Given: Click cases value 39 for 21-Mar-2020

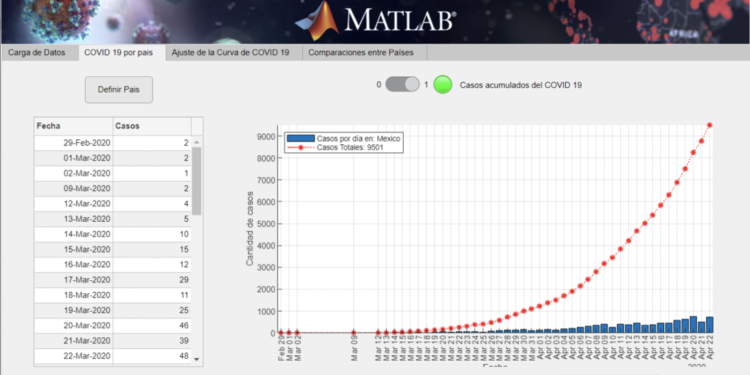Looking at the screenshot, I should click(152, 341).
